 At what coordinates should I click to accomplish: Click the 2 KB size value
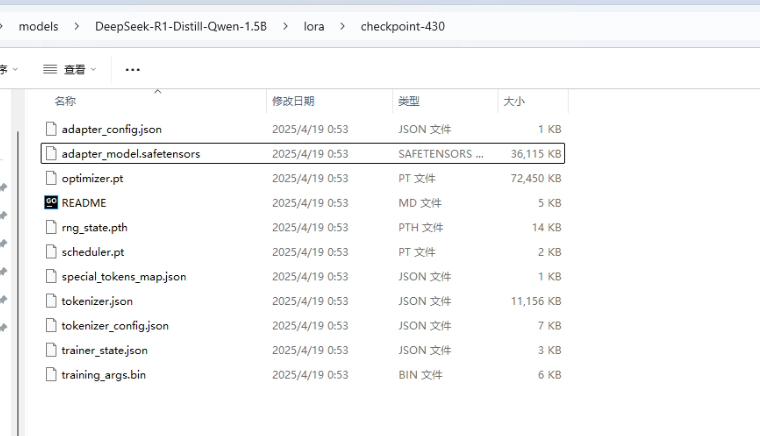550,252
